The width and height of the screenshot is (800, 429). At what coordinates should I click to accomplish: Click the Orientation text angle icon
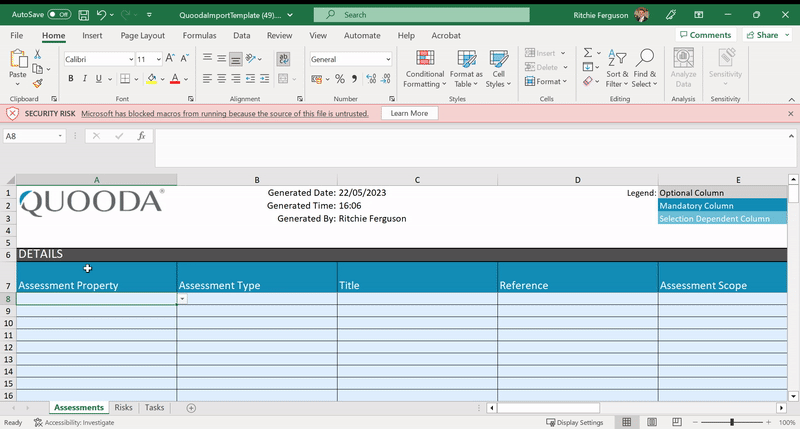pos(251,59)
